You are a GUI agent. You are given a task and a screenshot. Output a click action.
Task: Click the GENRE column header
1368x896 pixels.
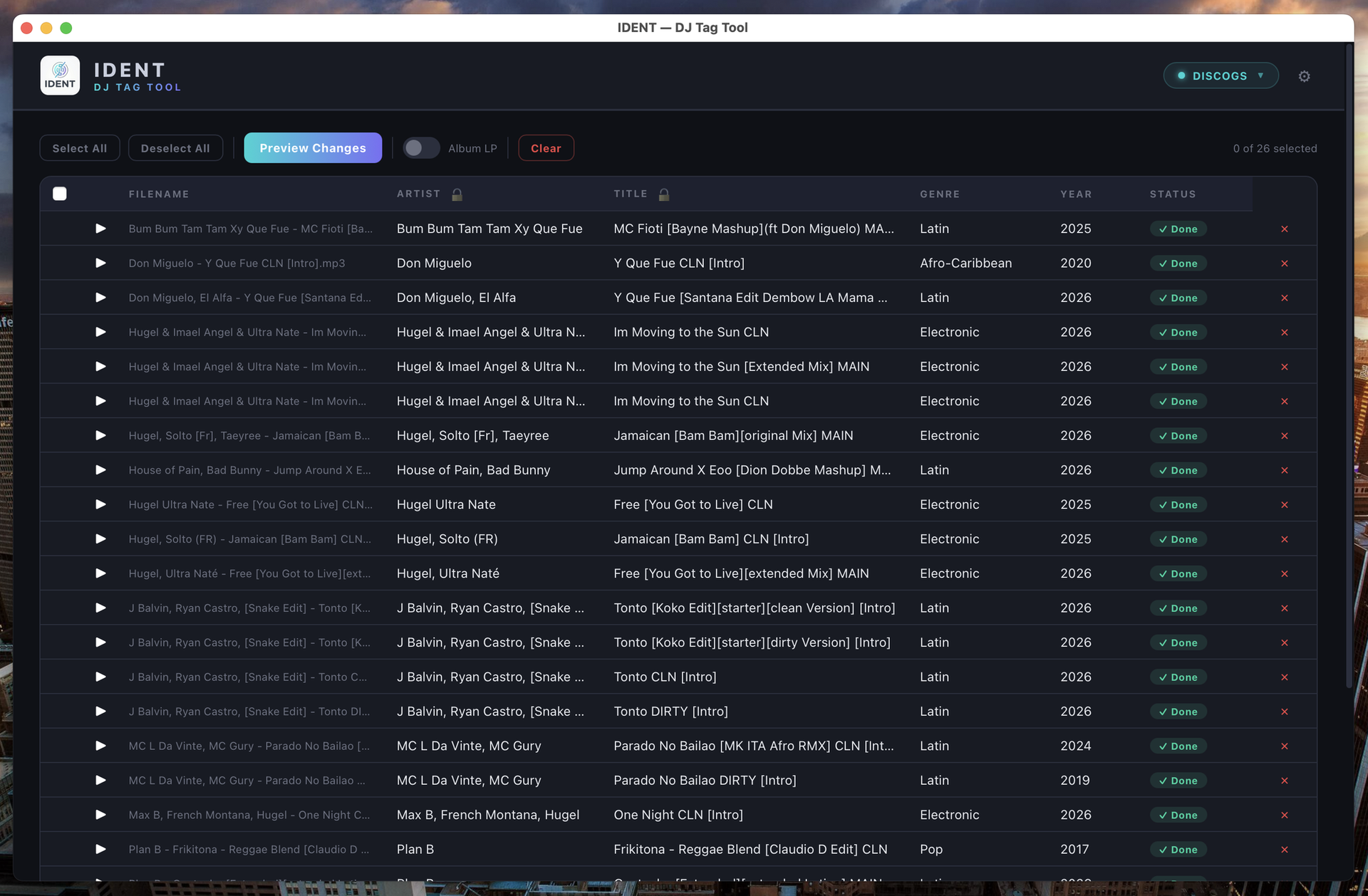point(940,194)
